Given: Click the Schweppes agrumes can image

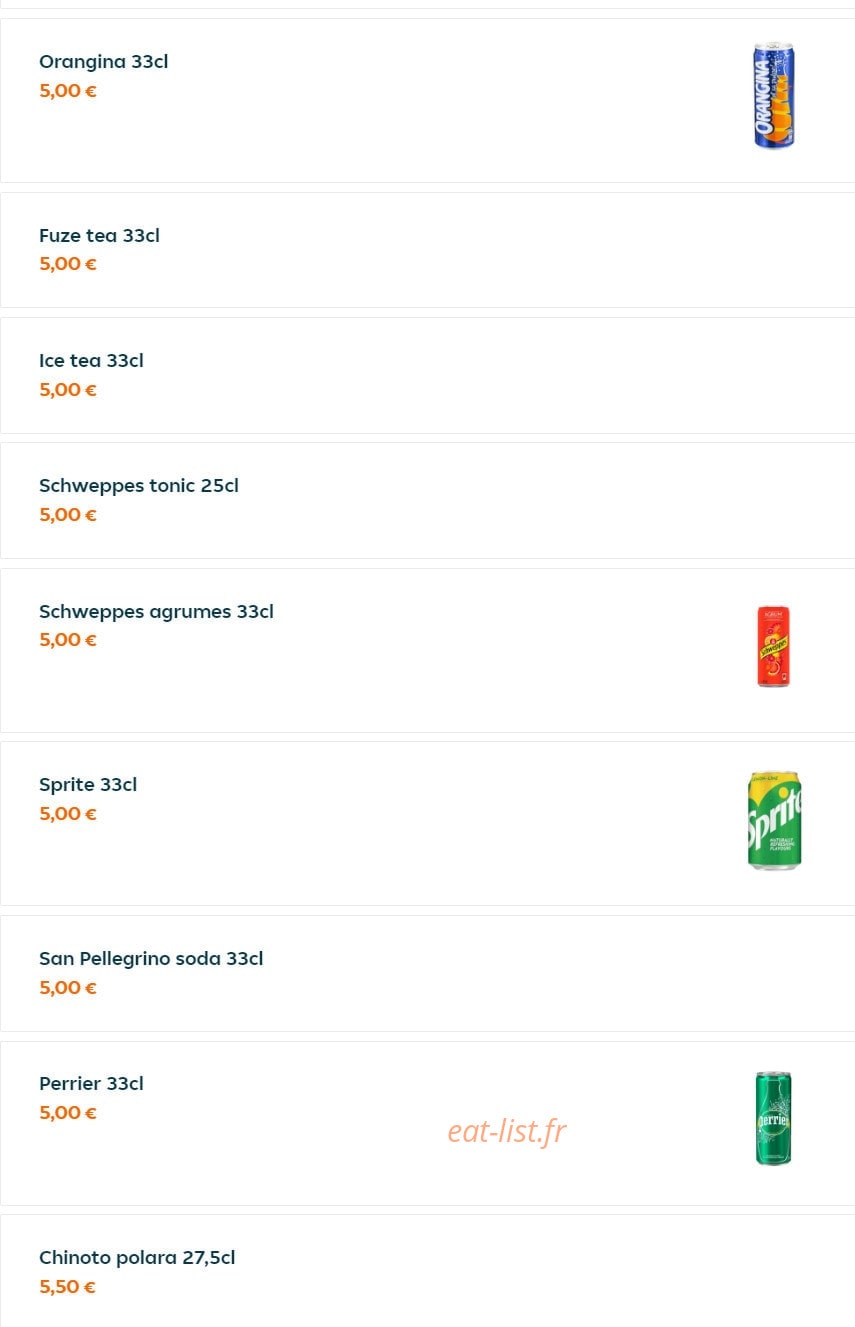Looking at the screenshot, I should point(773,646).
